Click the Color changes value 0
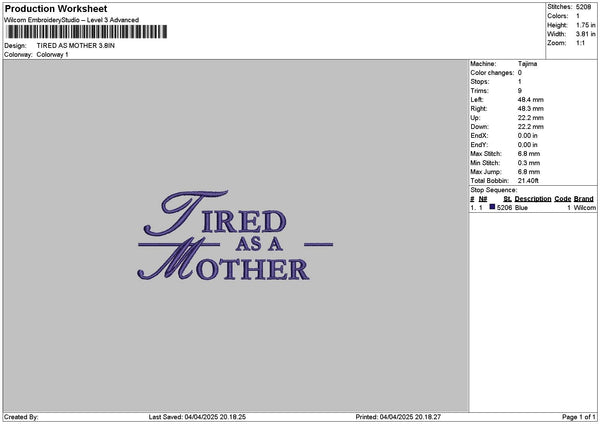The width and height of the screenshot is (600, 424). 520,73
